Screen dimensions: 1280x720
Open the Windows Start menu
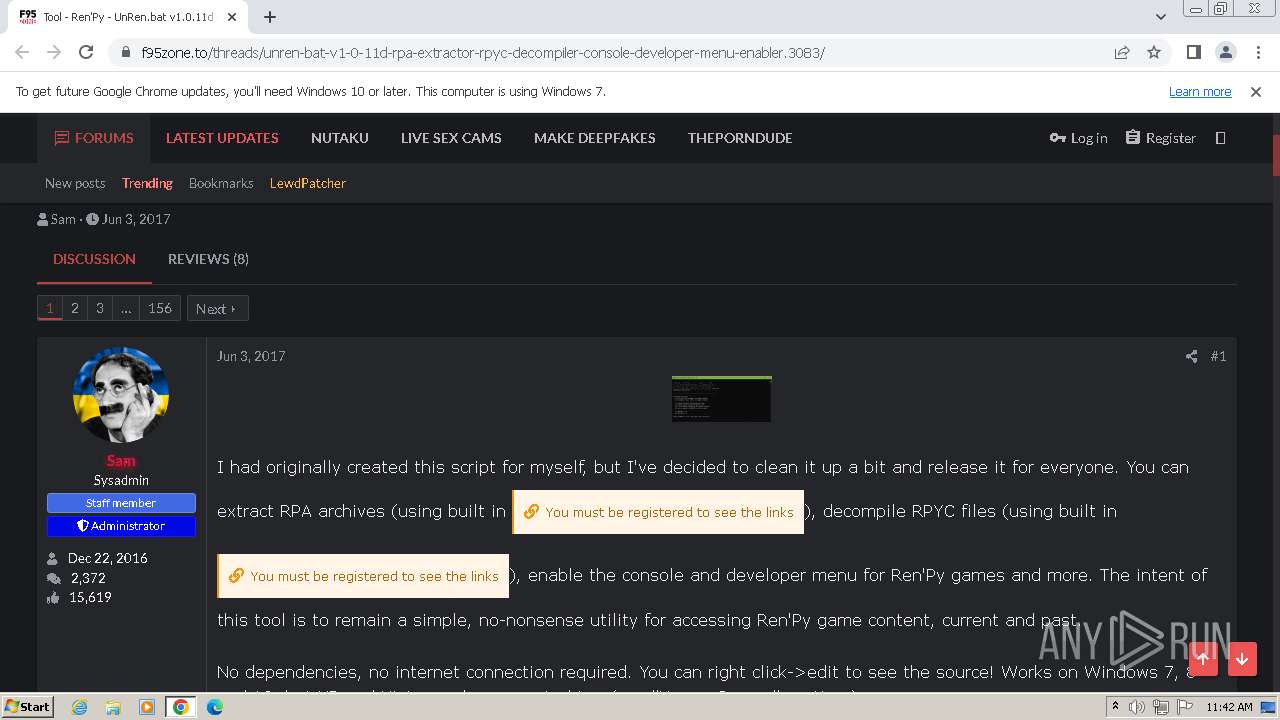[27, 707]
